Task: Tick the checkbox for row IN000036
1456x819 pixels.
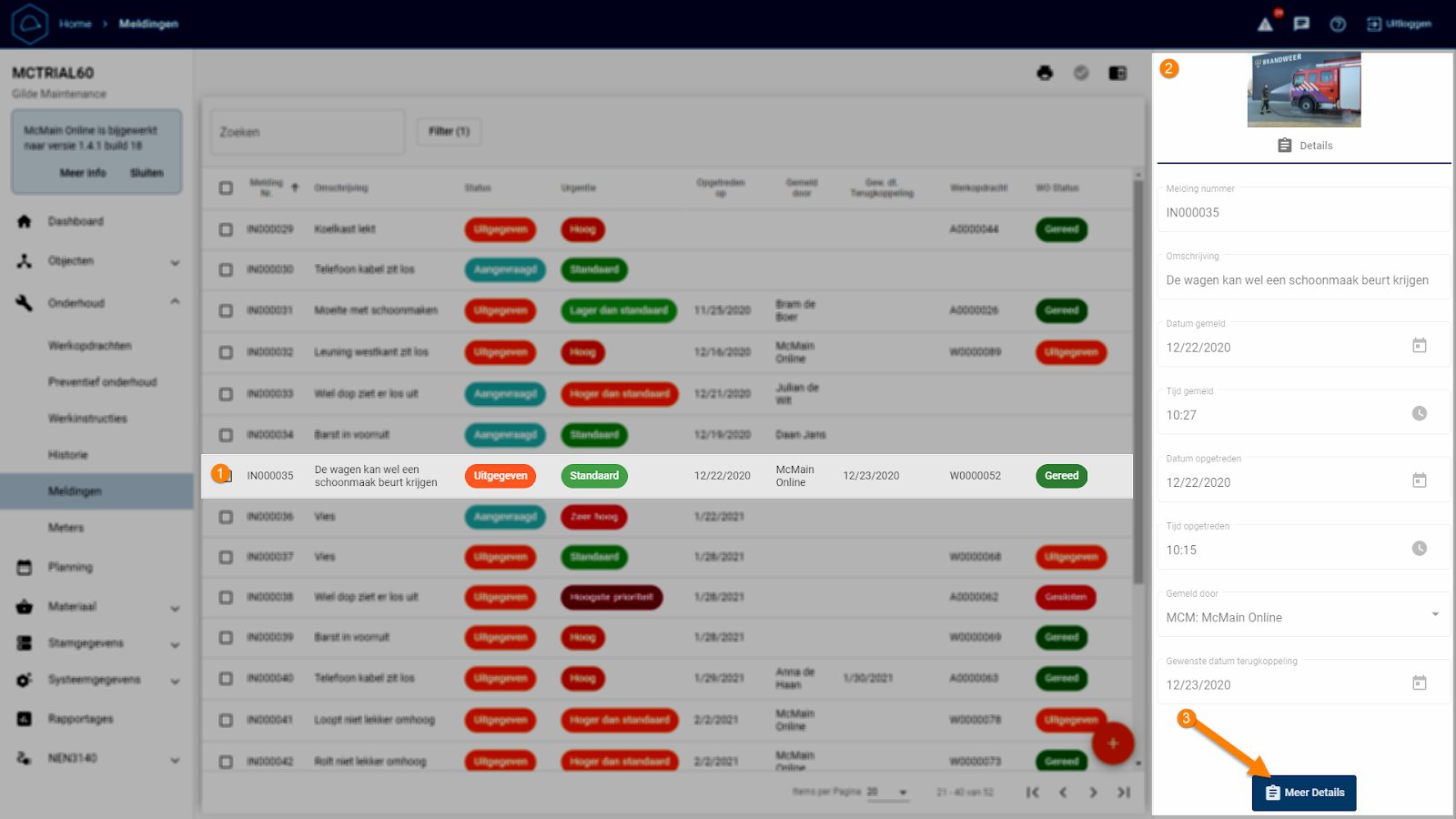Action: pyautogui.click(x=226, y=517)
